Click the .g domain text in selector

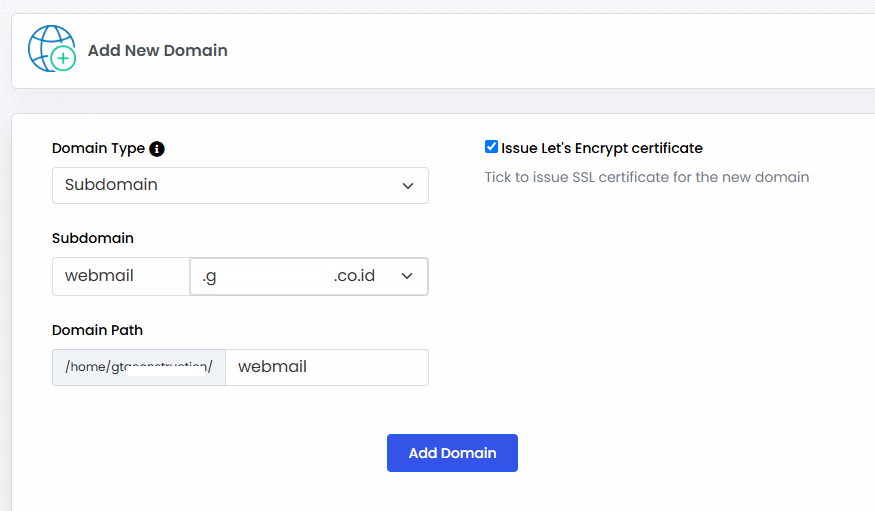point(209,276)
